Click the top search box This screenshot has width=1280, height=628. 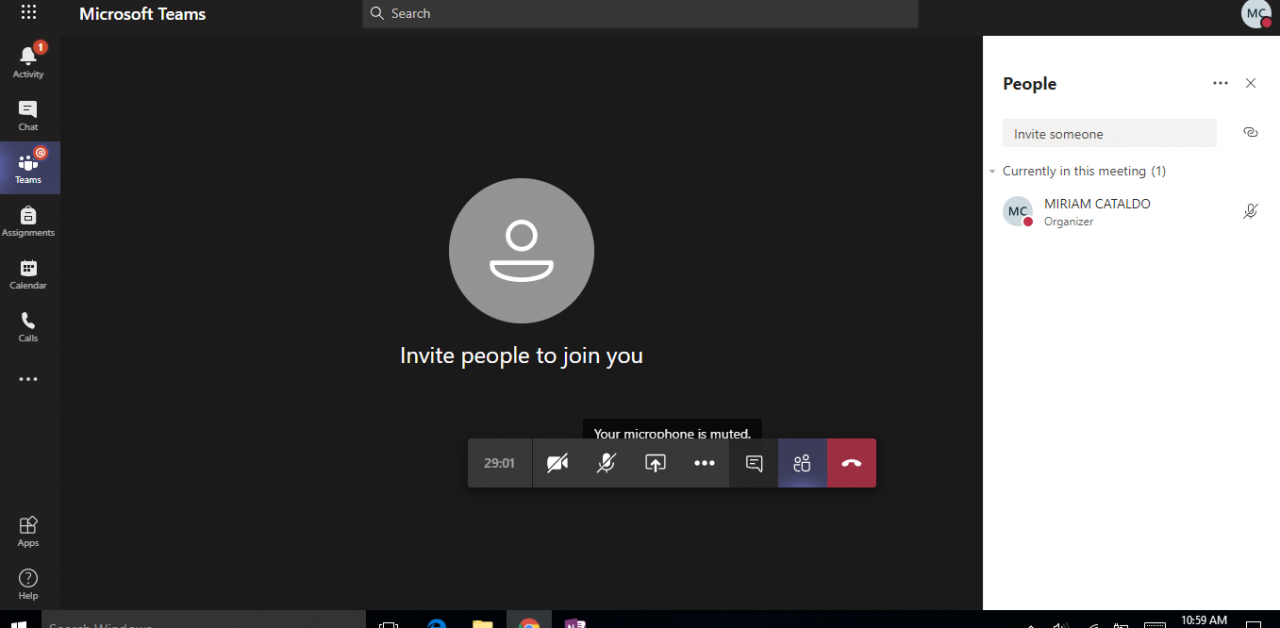coord(640,13)
